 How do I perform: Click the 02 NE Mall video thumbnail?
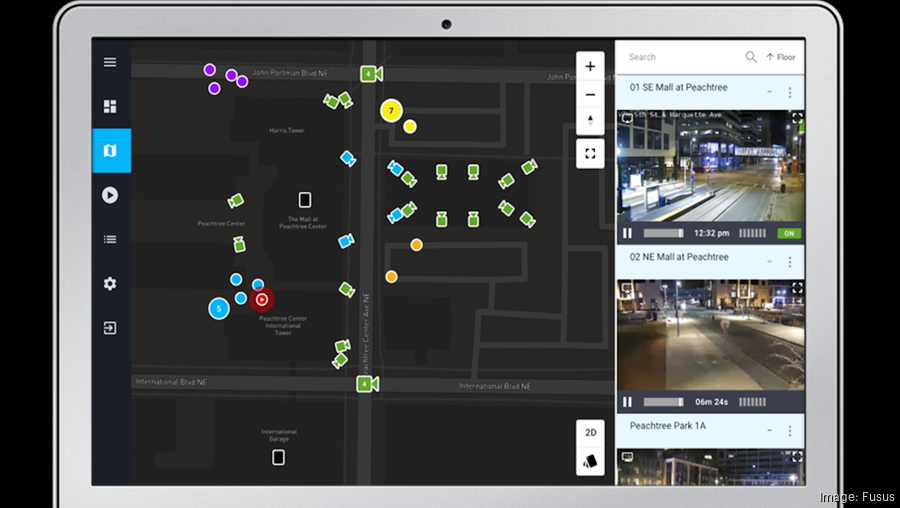[711, 335]
